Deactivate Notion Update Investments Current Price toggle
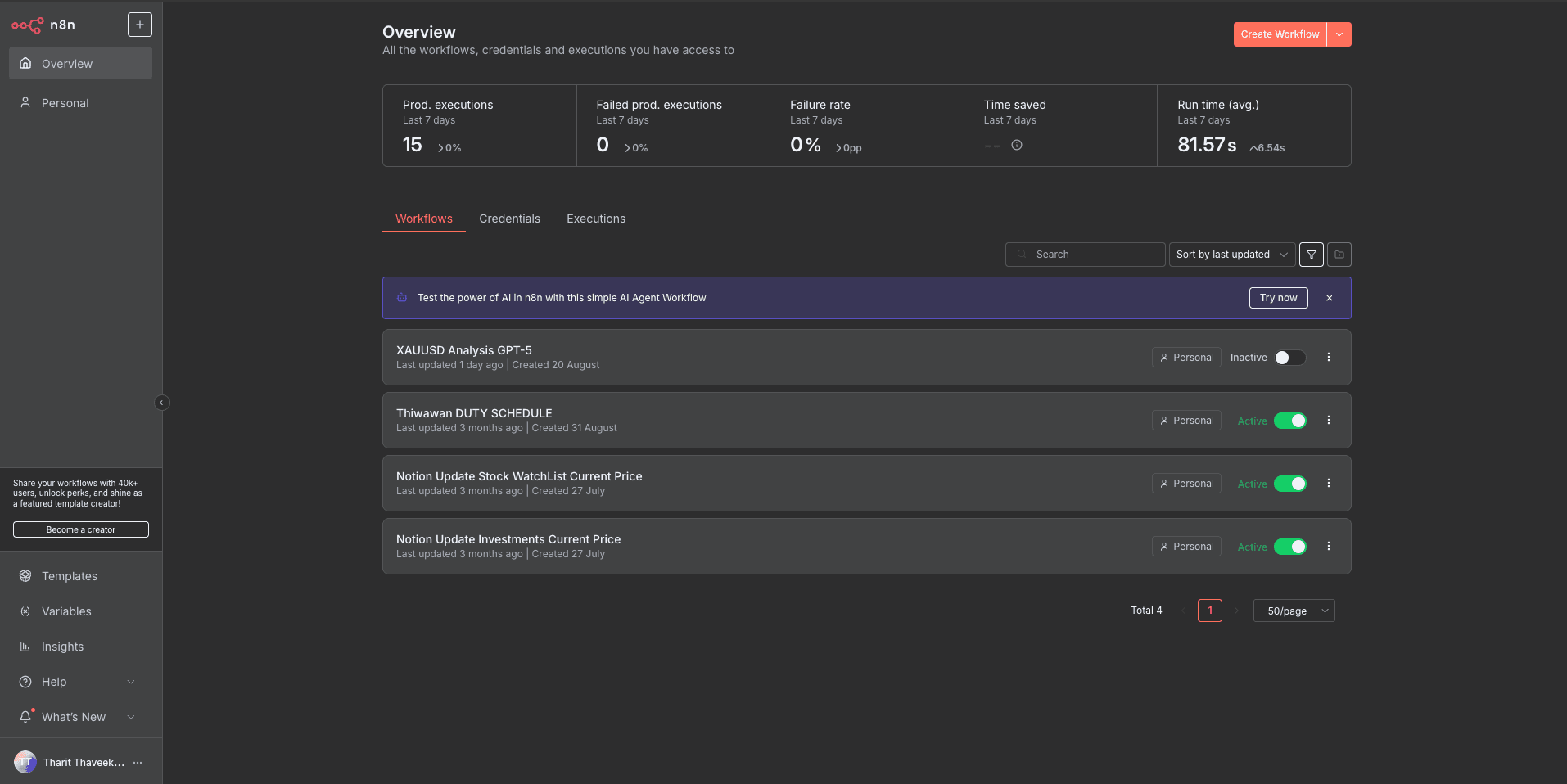 pos(1290,547)
